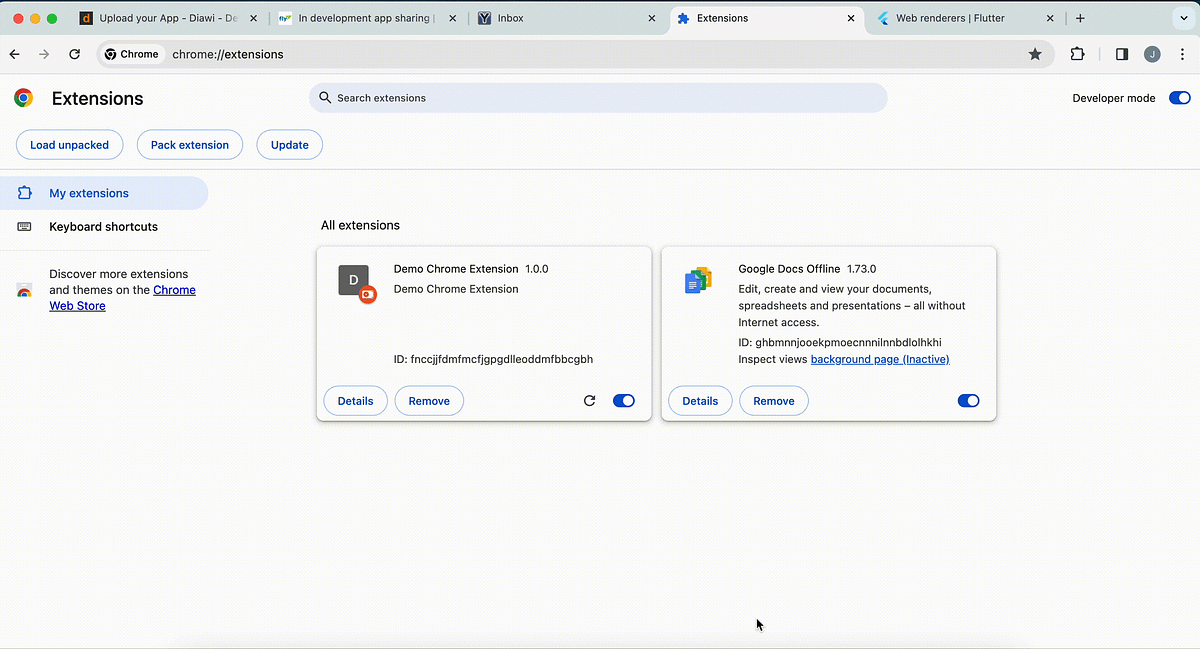
Task: Open the tab list chevron at top right
Action: point(1186,18)
